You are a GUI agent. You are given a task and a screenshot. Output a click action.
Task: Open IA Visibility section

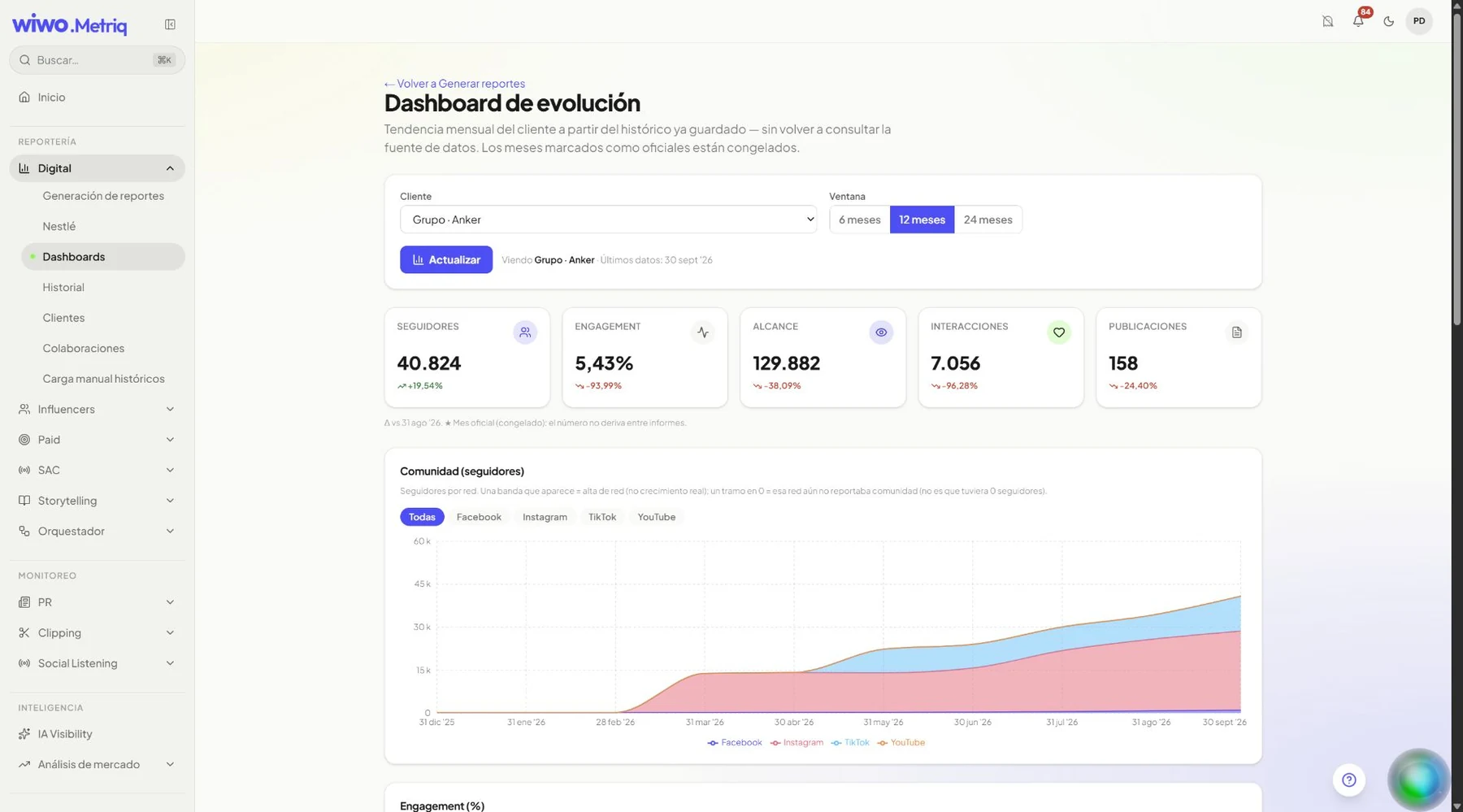pos(98,734)
